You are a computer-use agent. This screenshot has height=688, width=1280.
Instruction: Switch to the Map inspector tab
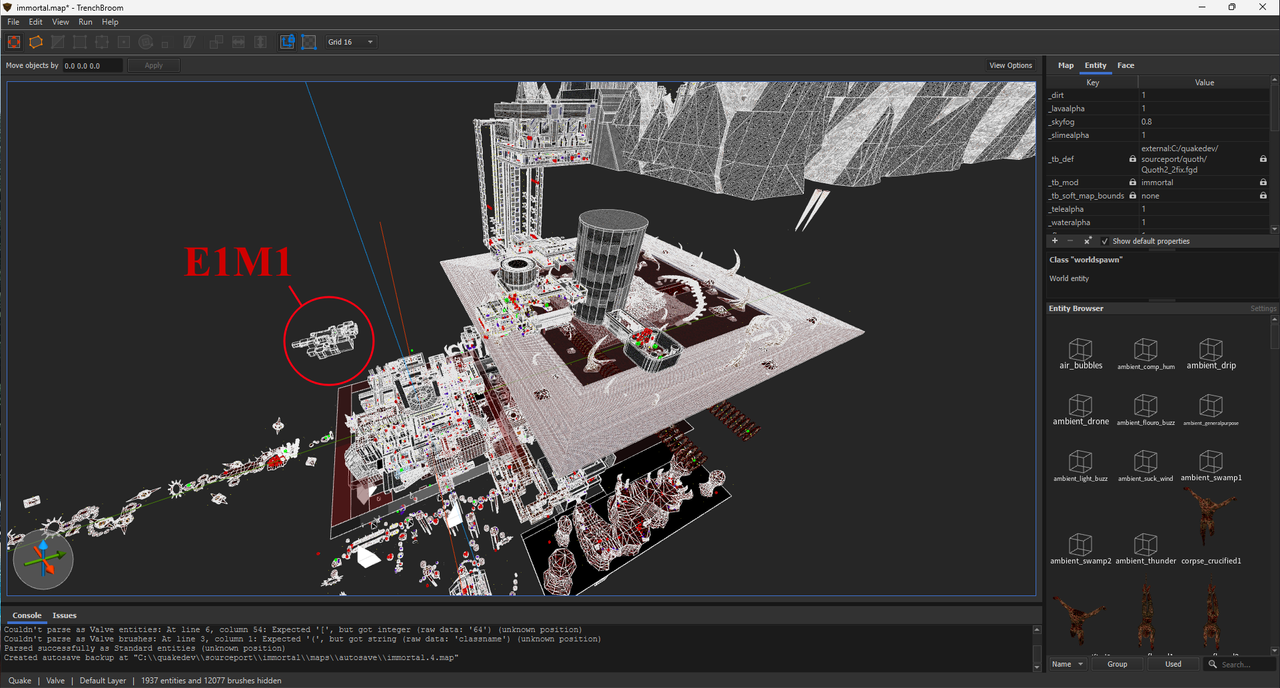[1066, 65]
